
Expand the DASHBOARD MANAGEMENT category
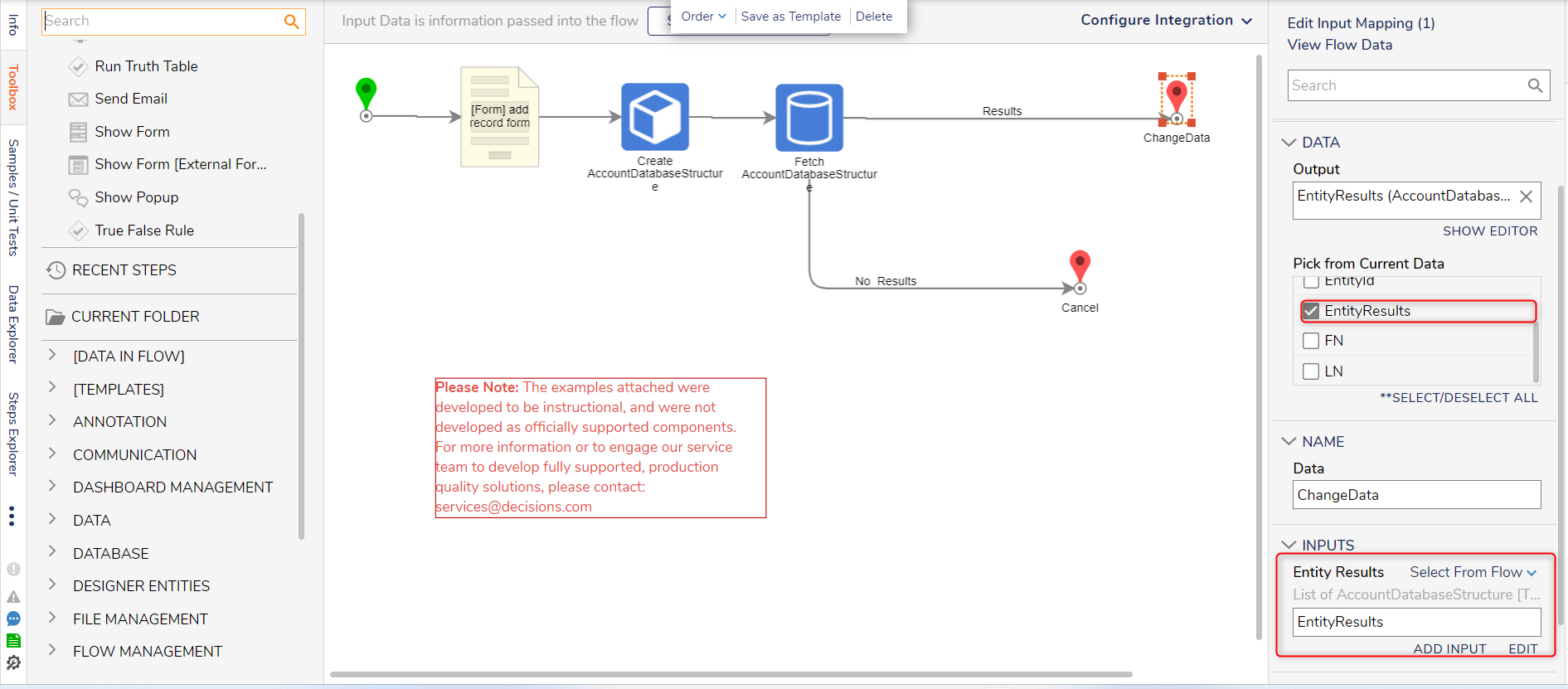52,486
